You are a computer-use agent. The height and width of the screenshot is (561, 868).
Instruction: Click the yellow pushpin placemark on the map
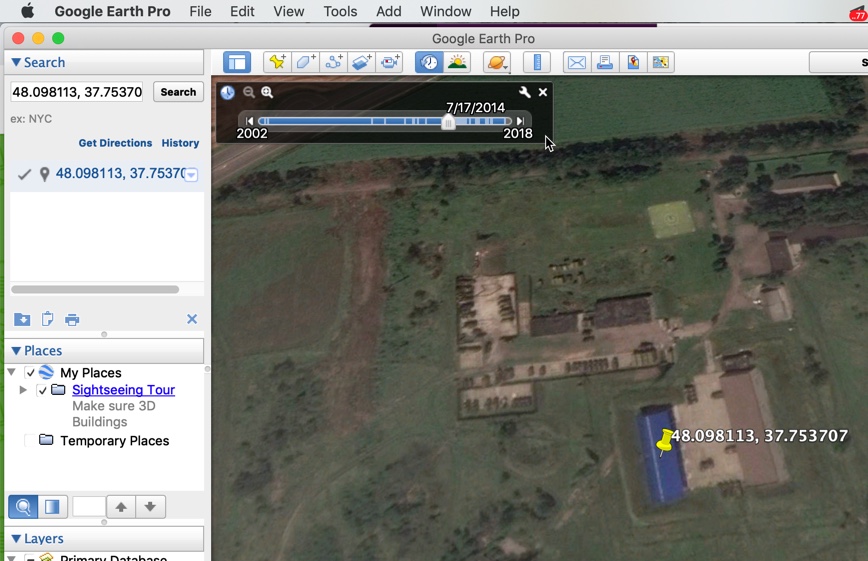664,441
